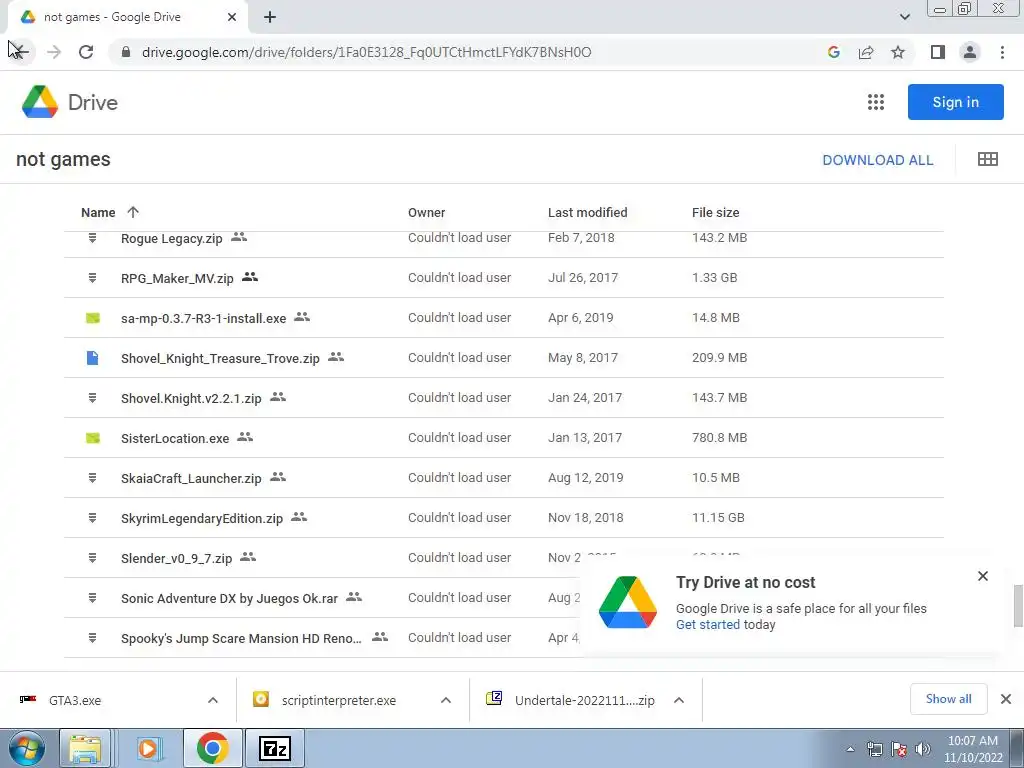
Task: Open Chrome three-dot menu
Action: coord(1002,52)
